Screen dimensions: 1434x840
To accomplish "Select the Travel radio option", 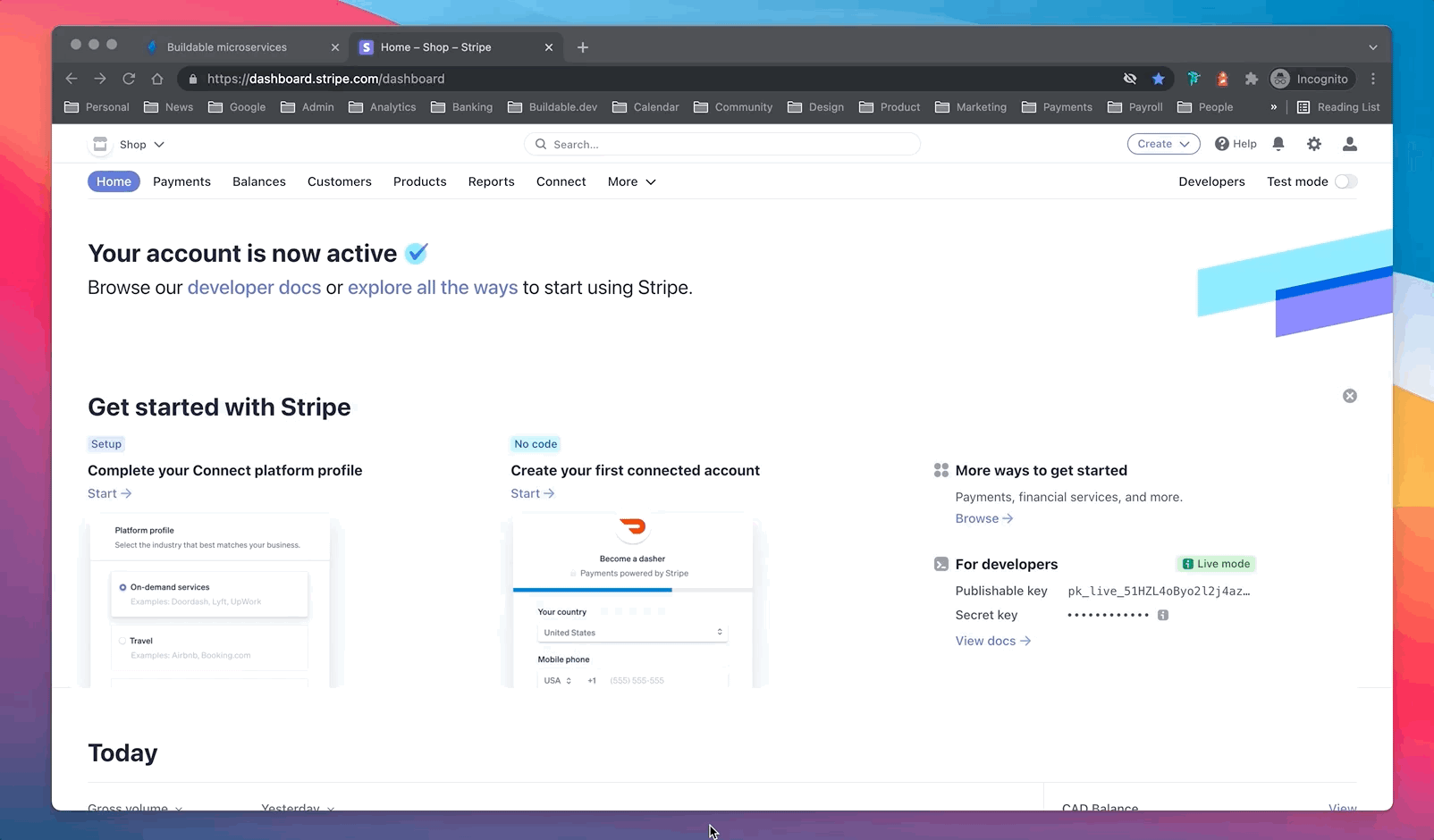I will click(122, 641).
